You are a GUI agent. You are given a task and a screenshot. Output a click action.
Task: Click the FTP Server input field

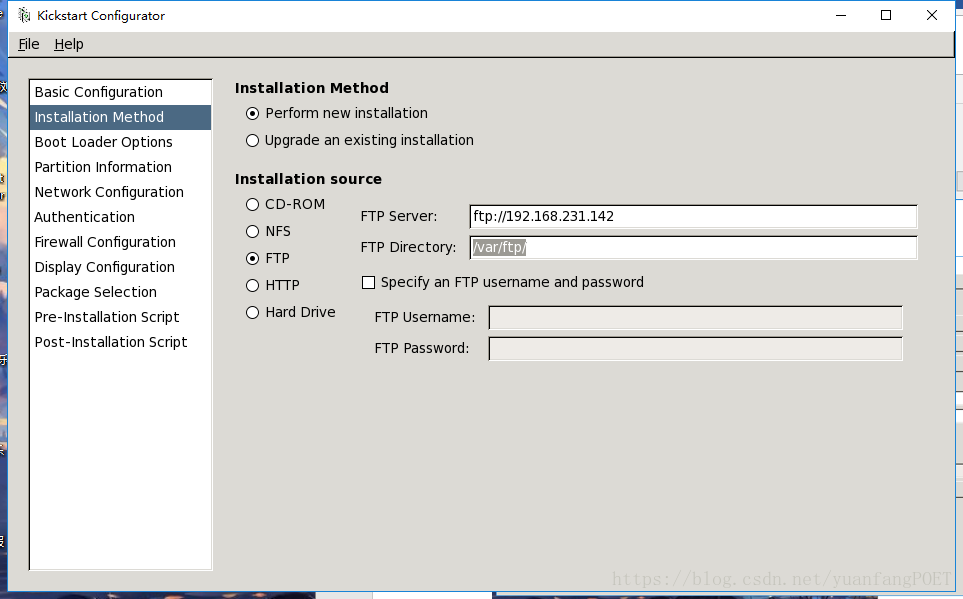[693, 216]
